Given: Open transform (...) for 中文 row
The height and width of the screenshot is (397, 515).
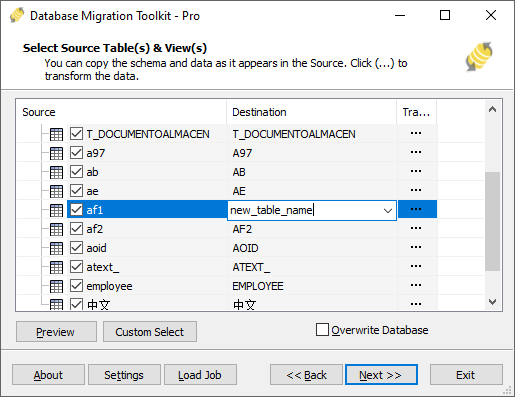Looking at the screenshot, I should tap(416, 304).
